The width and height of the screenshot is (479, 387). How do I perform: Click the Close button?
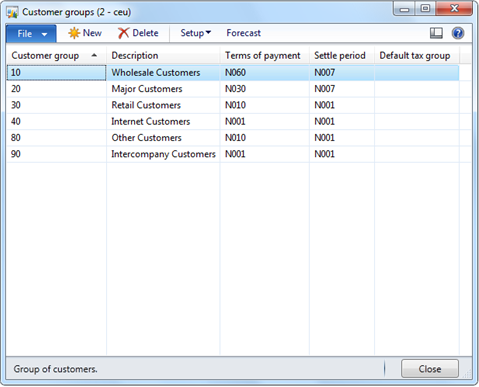430,369
